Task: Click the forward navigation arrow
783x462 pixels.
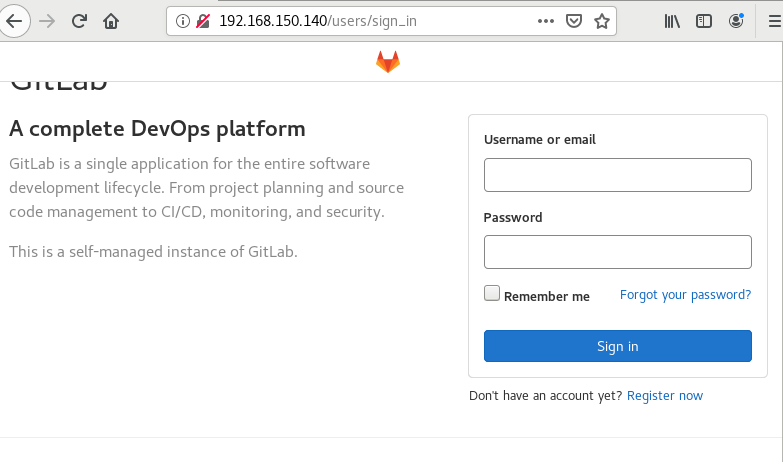Action: 47,20
